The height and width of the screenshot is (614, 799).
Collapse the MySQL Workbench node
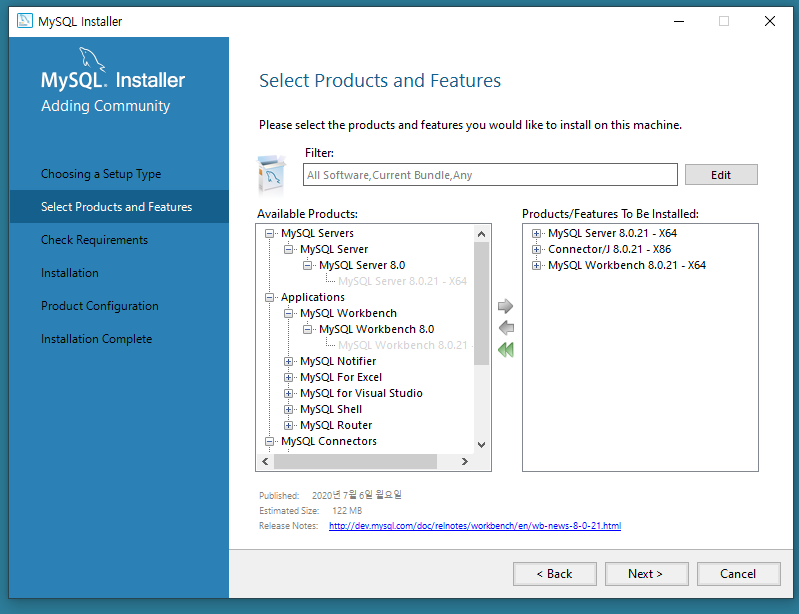click(288, 313)
